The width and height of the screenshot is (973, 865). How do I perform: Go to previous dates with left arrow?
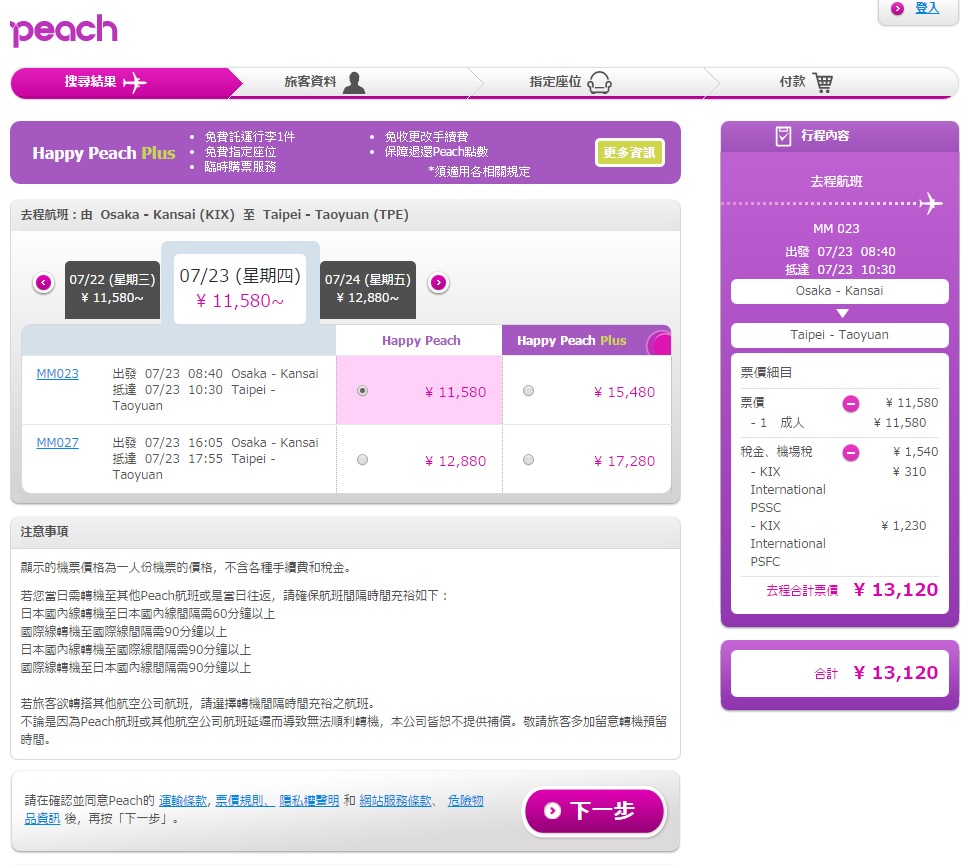pos(43,283)
